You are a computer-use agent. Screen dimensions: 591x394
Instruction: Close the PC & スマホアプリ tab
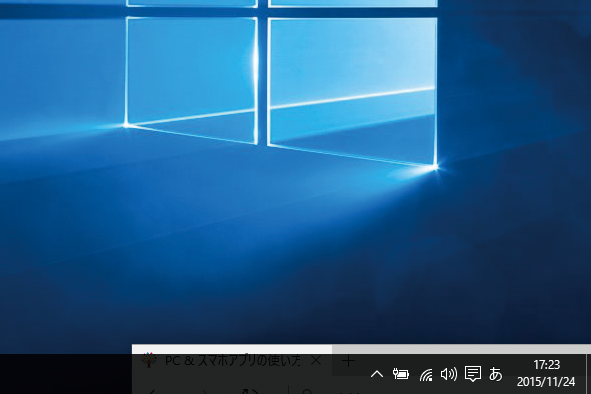pyautogui.click(x=316, y=361)
